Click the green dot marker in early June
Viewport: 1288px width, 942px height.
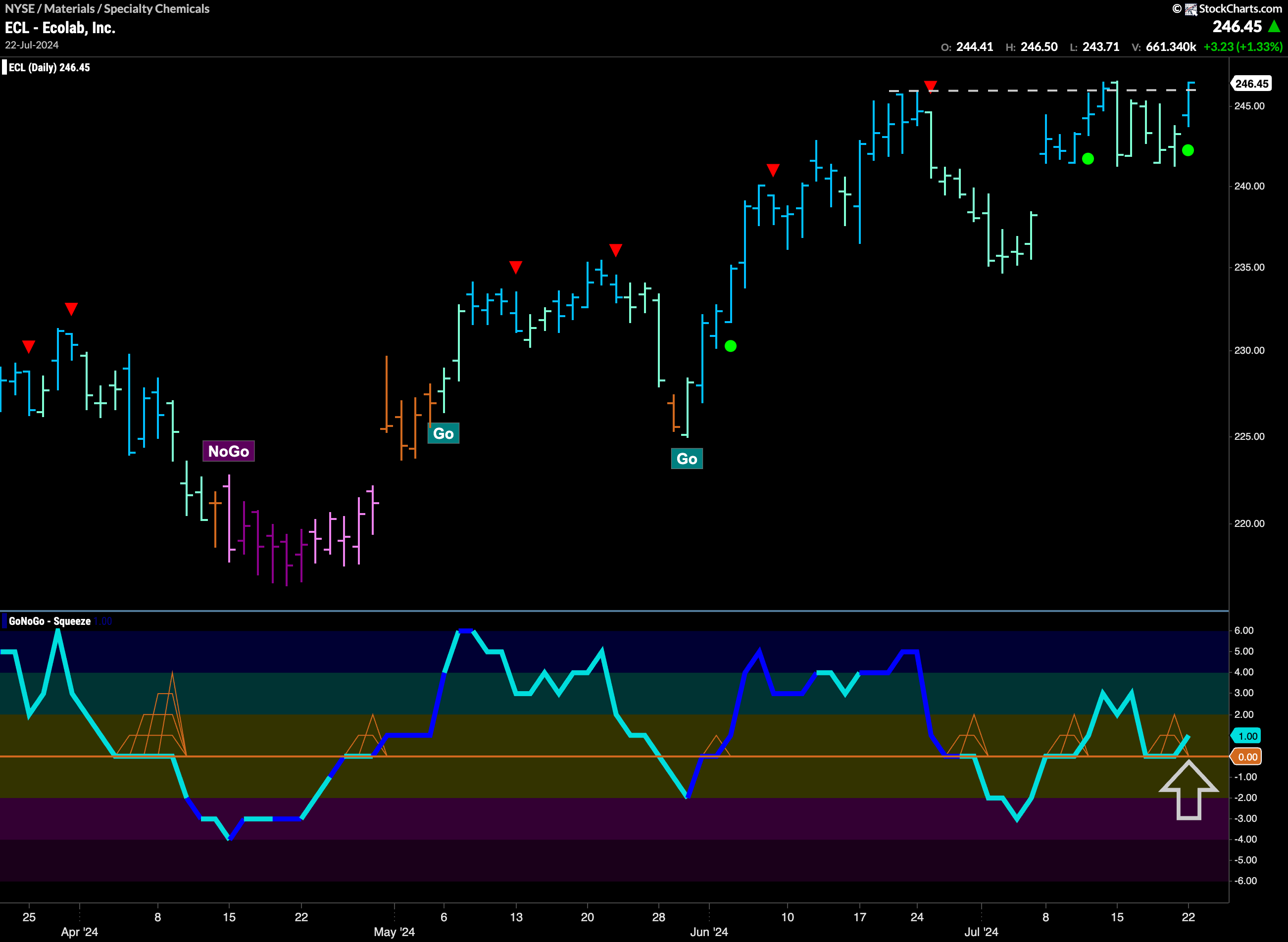pos(730,346)
